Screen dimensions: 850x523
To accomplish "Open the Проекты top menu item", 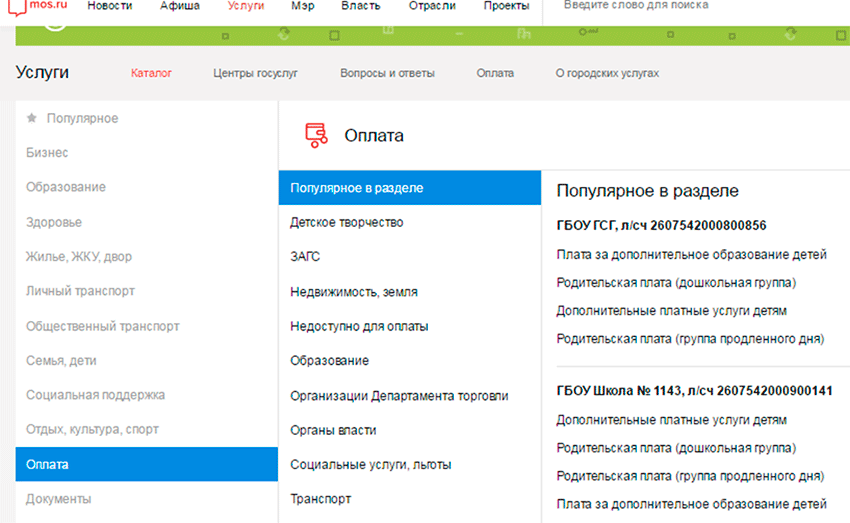I will (506, 6).
